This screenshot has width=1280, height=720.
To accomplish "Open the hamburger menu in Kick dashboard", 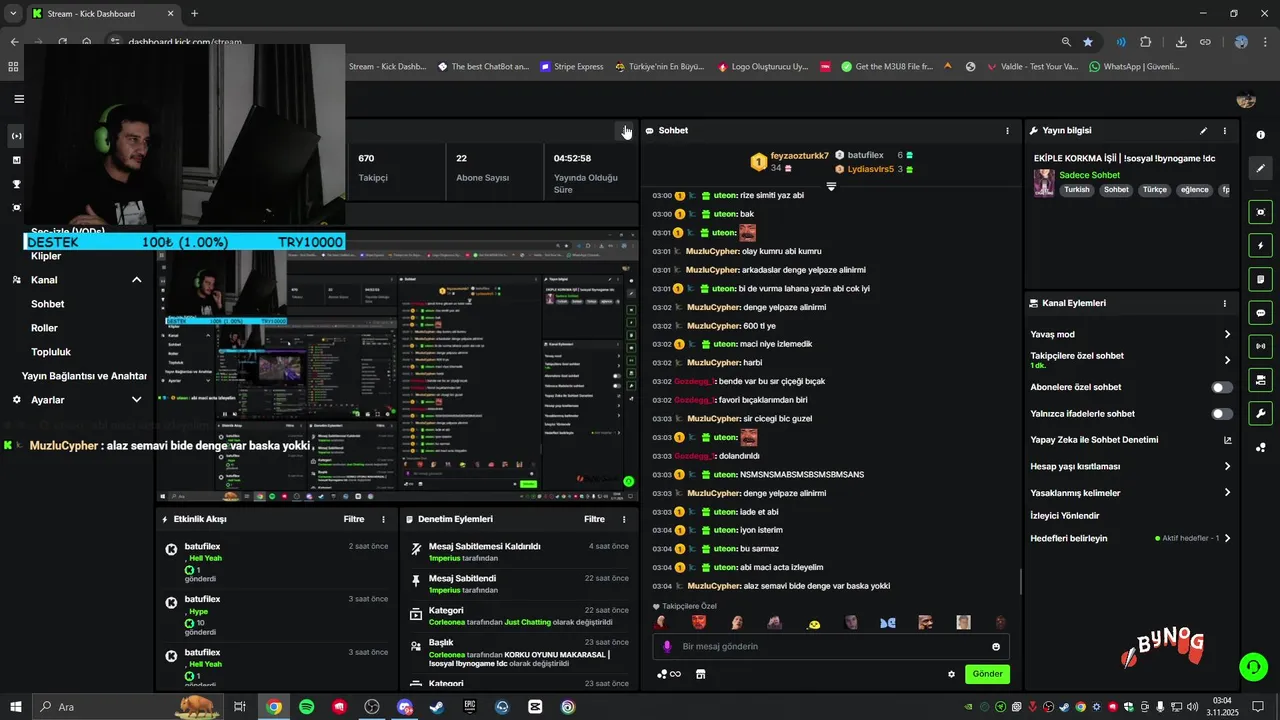I will (18, 99).
